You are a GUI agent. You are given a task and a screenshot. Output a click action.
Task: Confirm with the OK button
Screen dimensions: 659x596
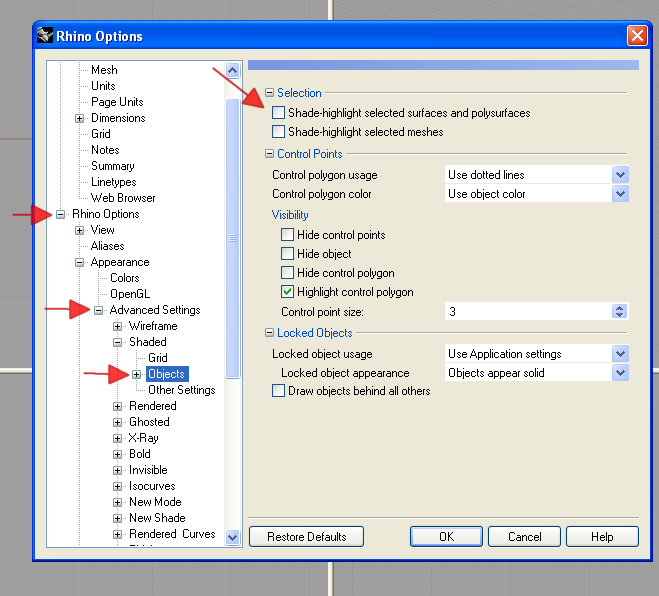446,537
